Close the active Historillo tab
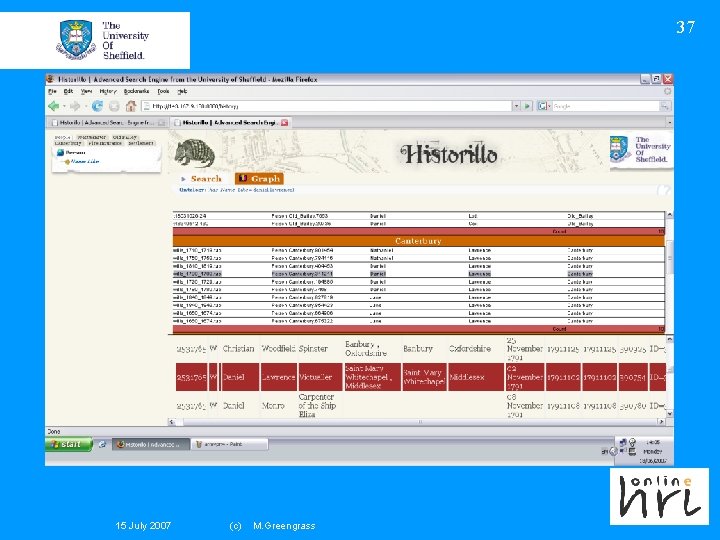 coord(284,123)
